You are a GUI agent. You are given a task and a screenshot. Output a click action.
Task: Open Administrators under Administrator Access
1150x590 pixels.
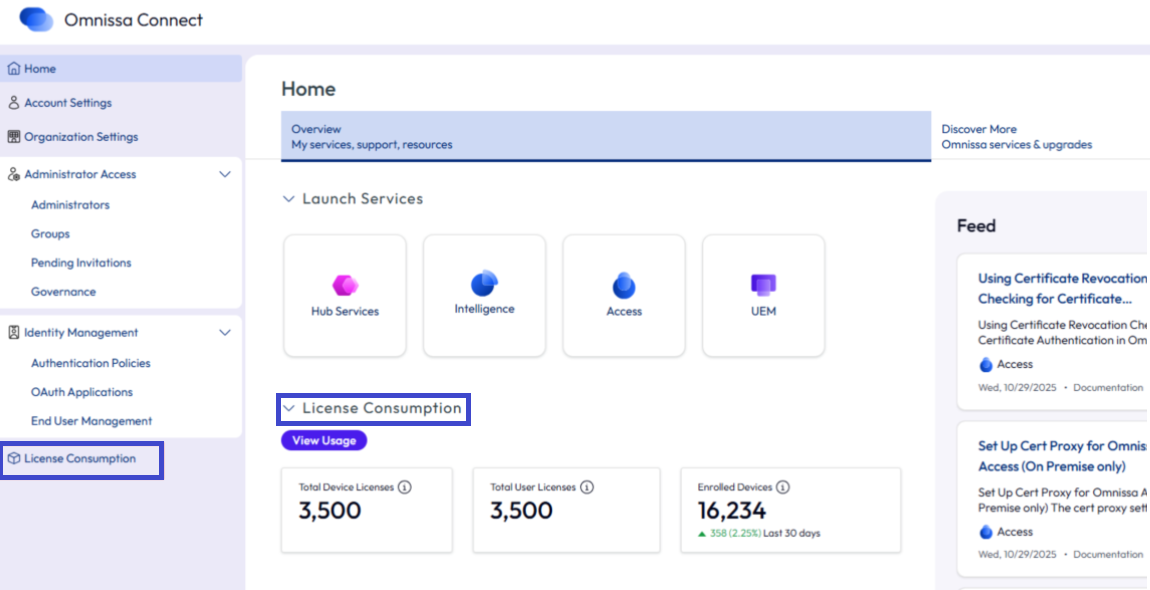pyautogui.click(x=70, y=205)
